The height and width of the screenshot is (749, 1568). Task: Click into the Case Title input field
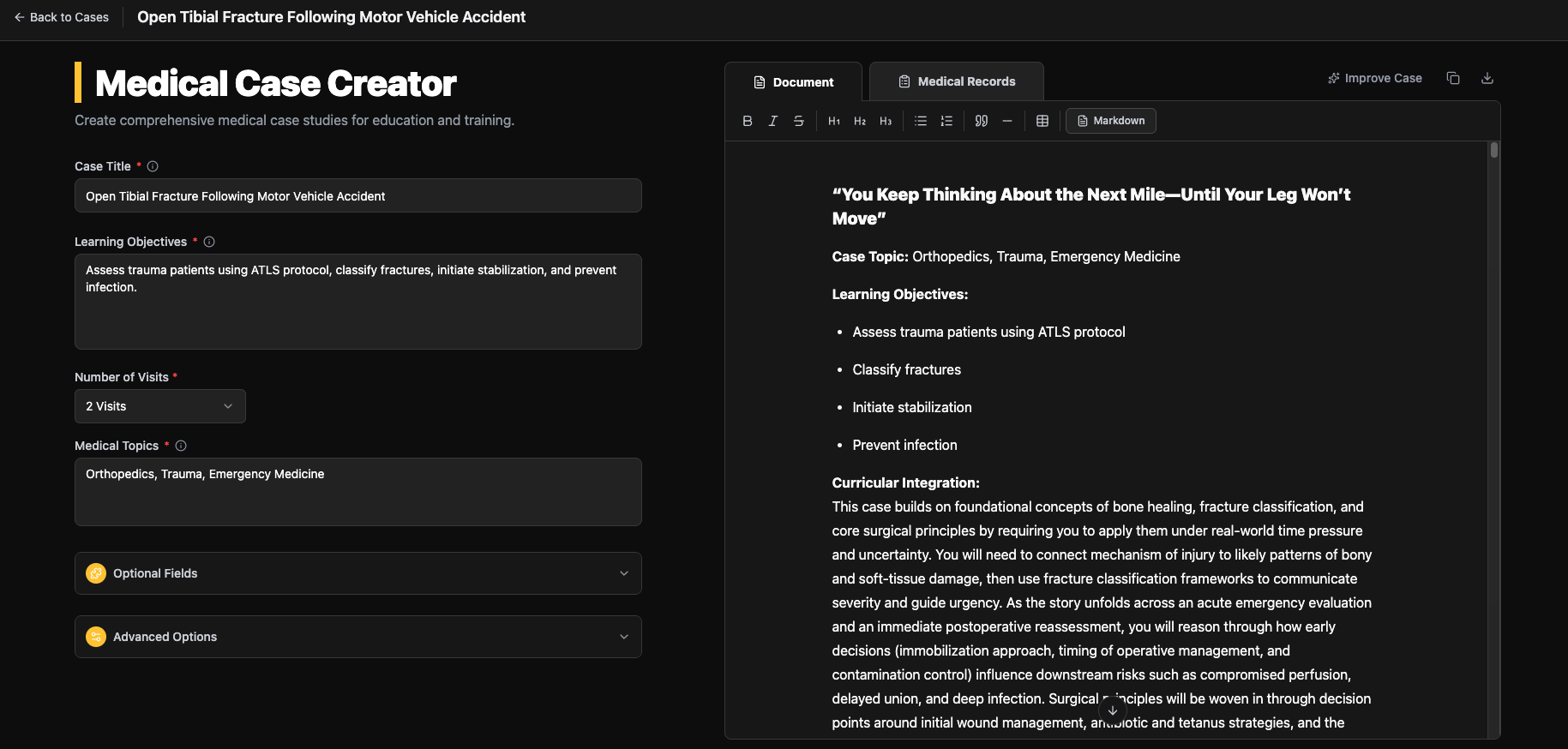357,196
